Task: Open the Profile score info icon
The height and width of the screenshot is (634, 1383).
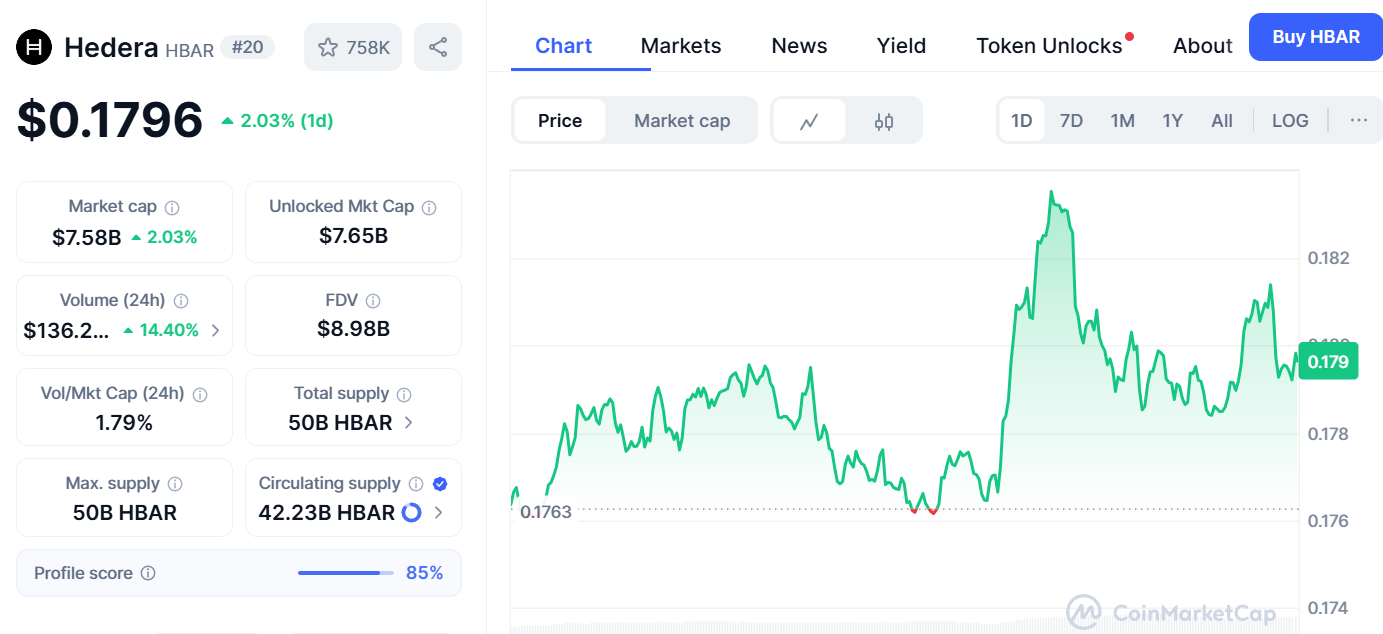Action: [x=148, y=574]
